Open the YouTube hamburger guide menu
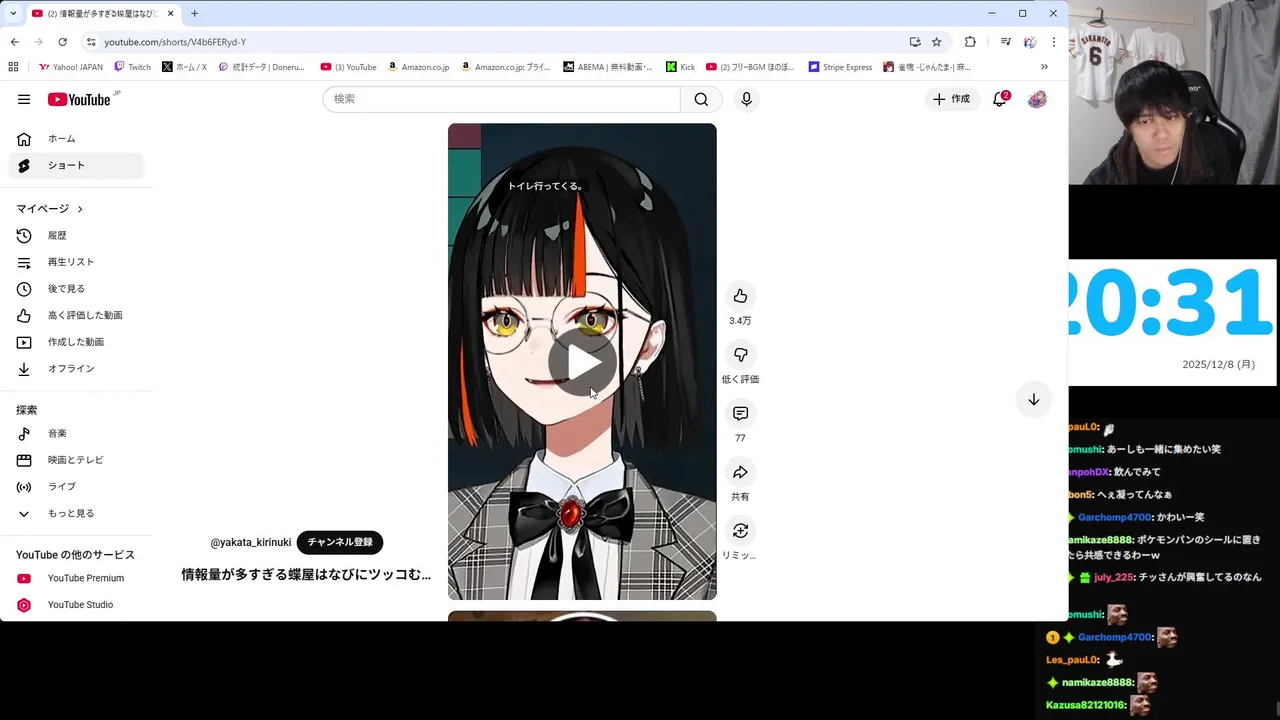 [24, 99]
